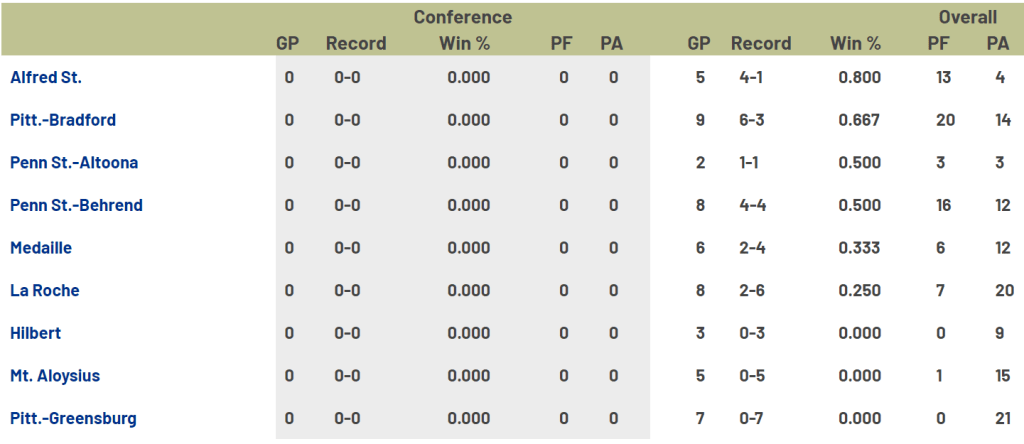Click the La Roche team name
This screenshot has width=1024, height=444.
click(45, 291)
